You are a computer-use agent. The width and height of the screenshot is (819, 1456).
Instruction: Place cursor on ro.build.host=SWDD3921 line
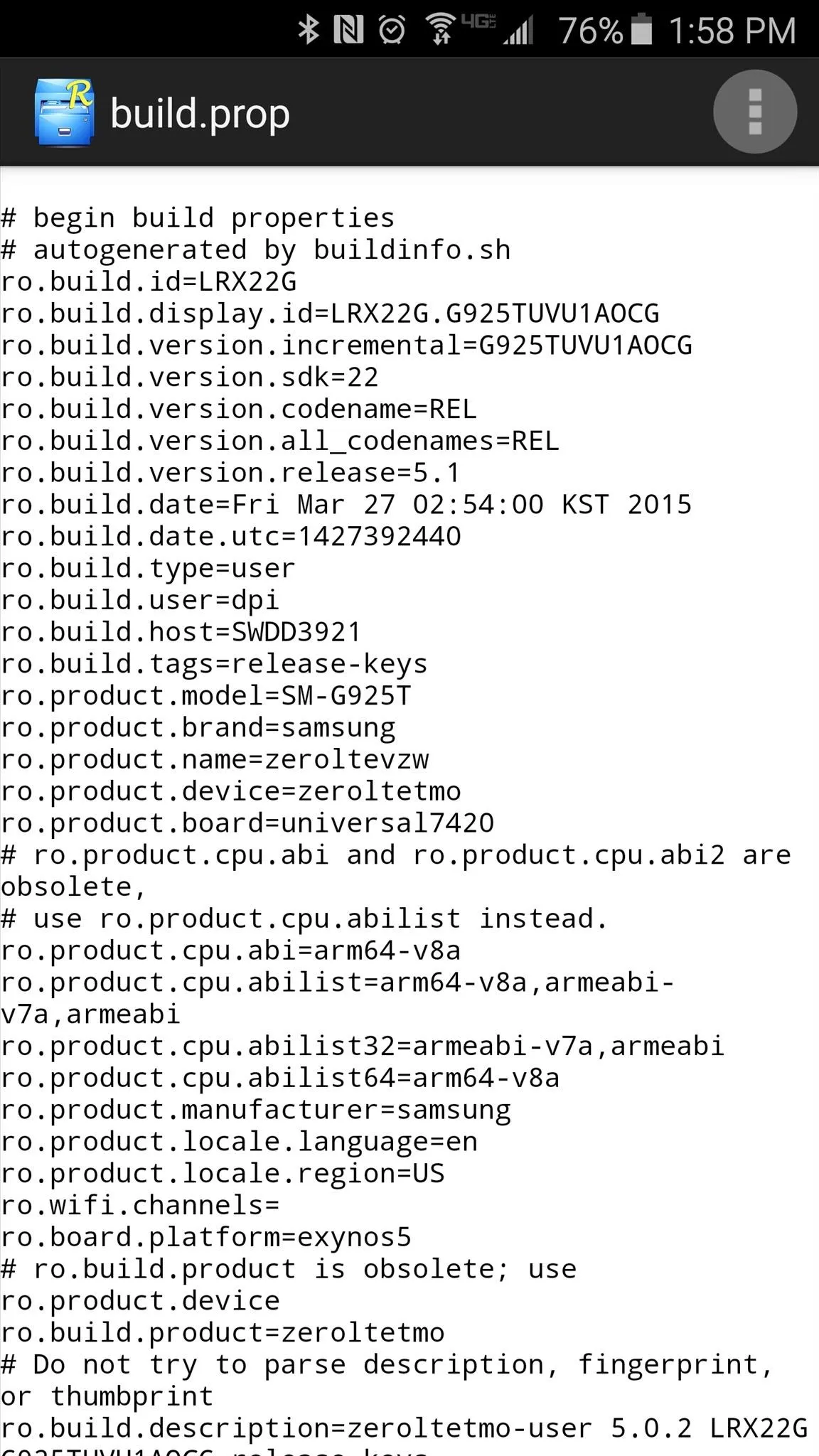181,631
